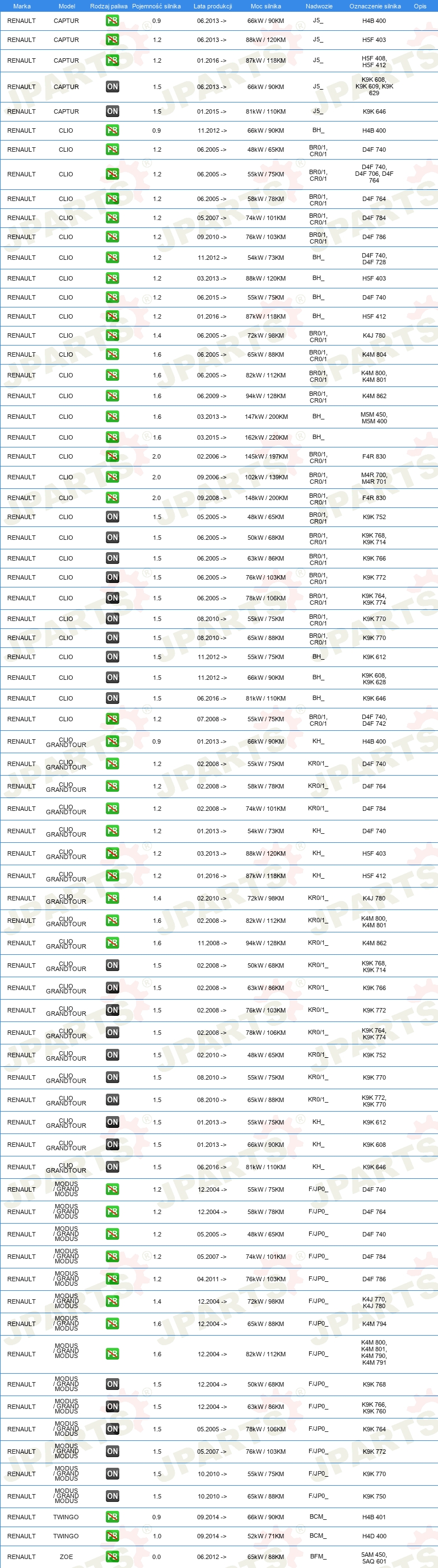Click petrol icon in CLIO 145kW / 197KM row
The height and width of the screenshot is (1568, 438).
pos(112,456)
